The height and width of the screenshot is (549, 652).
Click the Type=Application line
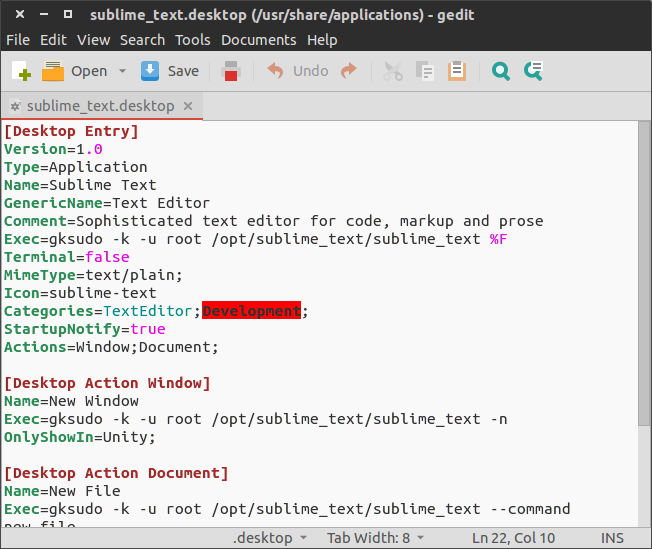(76, 167)
